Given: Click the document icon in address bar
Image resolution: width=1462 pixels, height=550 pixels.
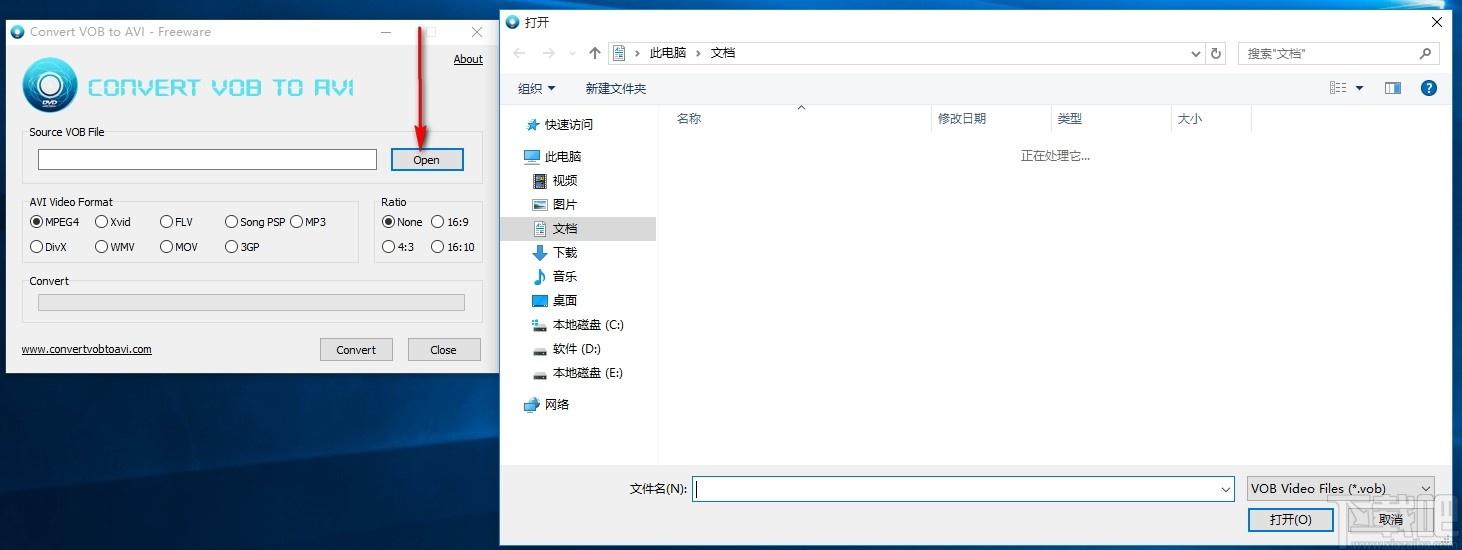Looking at the screenshot, I should click(x=619, y=53).
